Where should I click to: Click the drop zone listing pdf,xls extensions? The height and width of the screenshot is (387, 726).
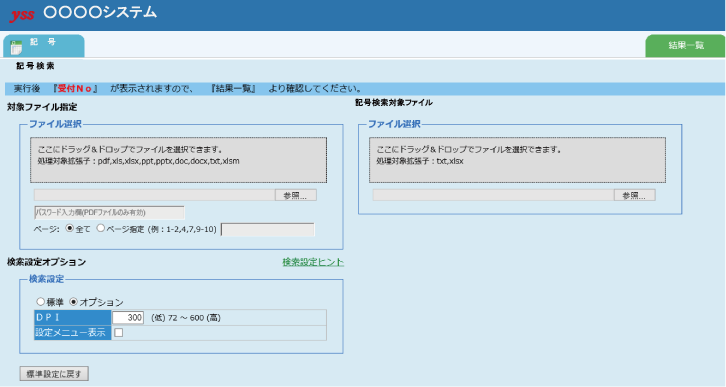[179, 160]
